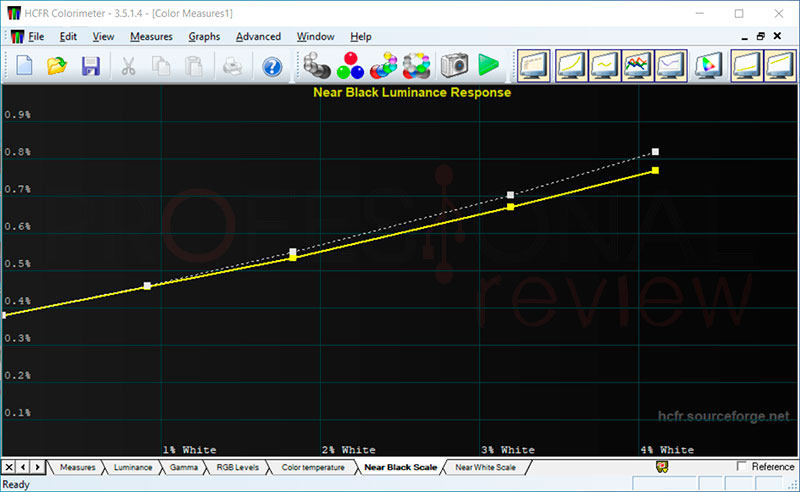
Task: Switch to the Gamma tab
Action: pos(184,468)
